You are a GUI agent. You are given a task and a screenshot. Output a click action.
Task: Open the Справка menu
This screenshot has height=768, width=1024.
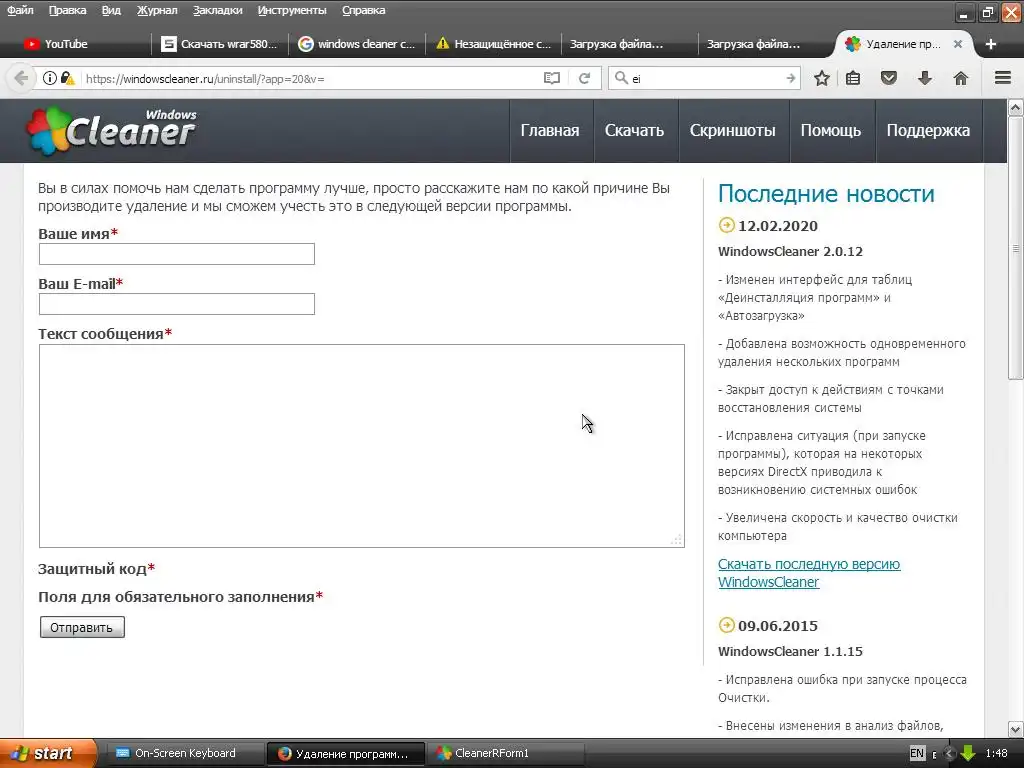(363, 10)
